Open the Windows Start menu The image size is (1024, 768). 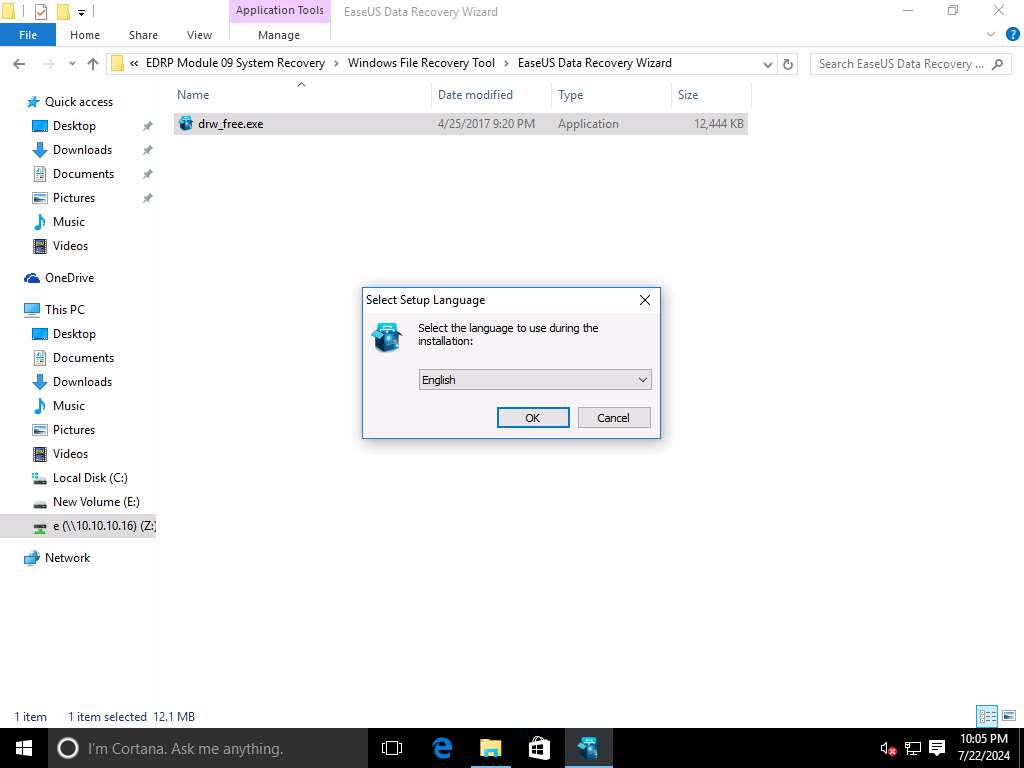click(x=24, y=748)
